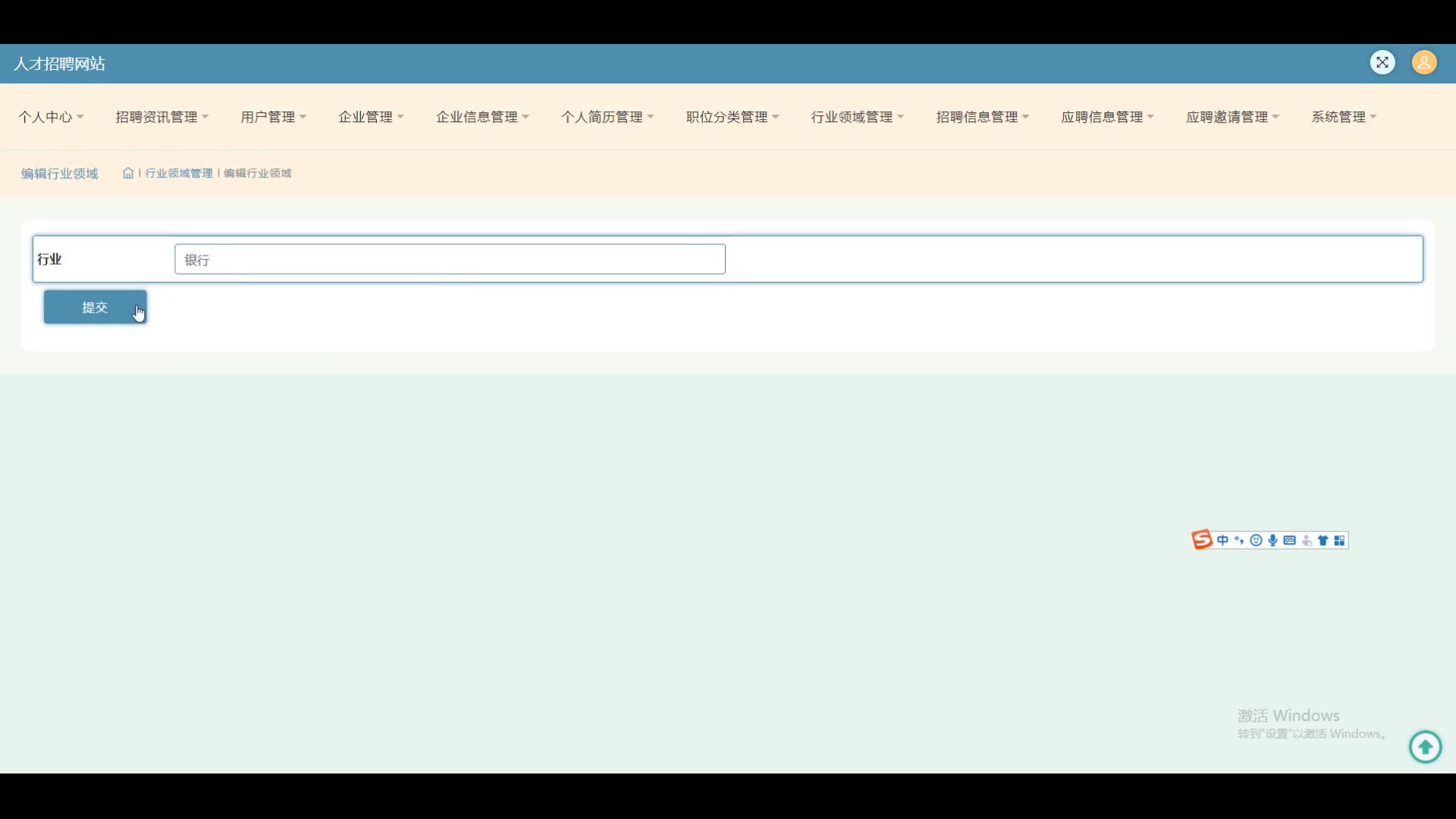Expand the 企业管理 menu
Image resolution: width=1456 pixels, height=819 pixels.
(x=371, y=117)
